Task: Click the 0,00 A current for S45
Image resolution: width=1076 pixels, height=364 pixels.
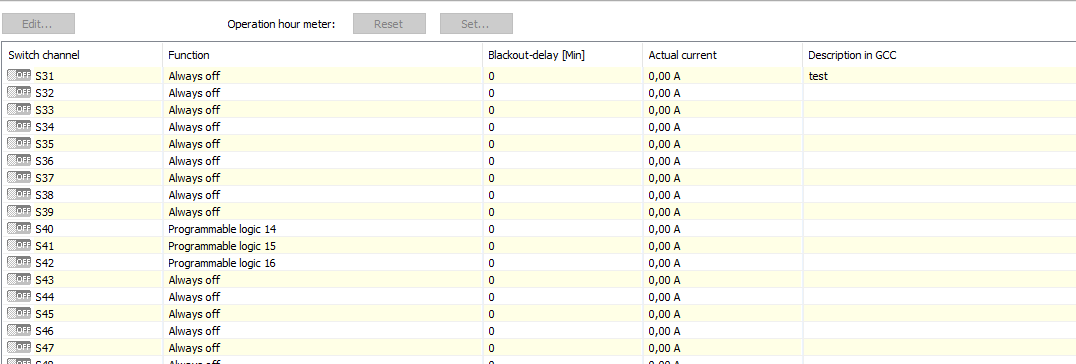Action: pos(664,314)
